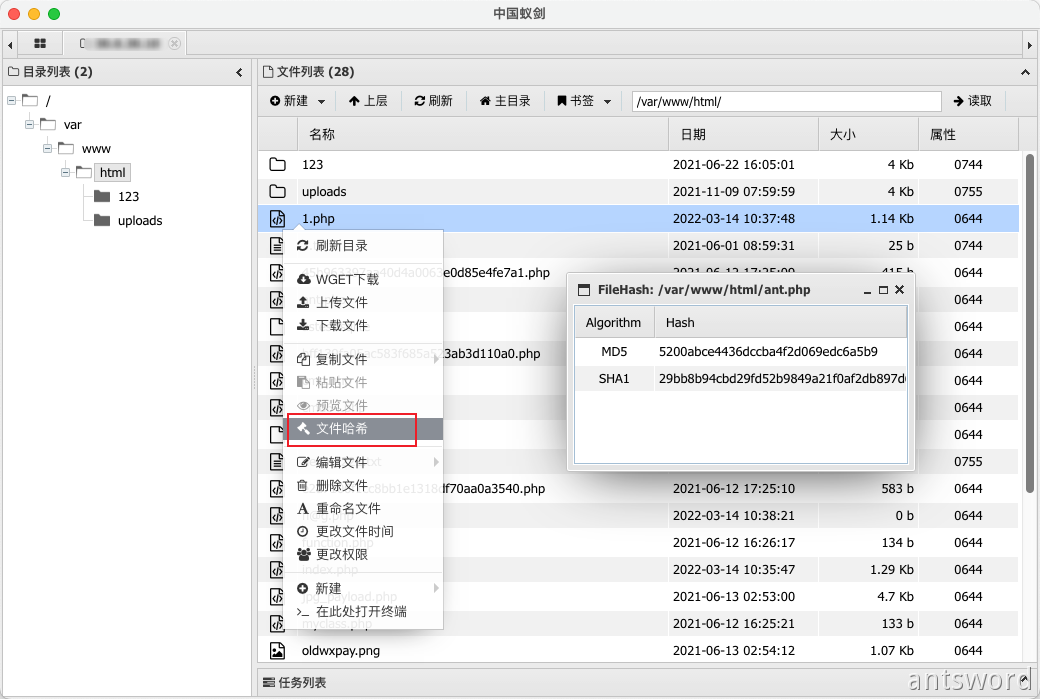Select 删除文件 in context menu
This screenshot has width=1040, height=699.
click(x=342, y=485)
